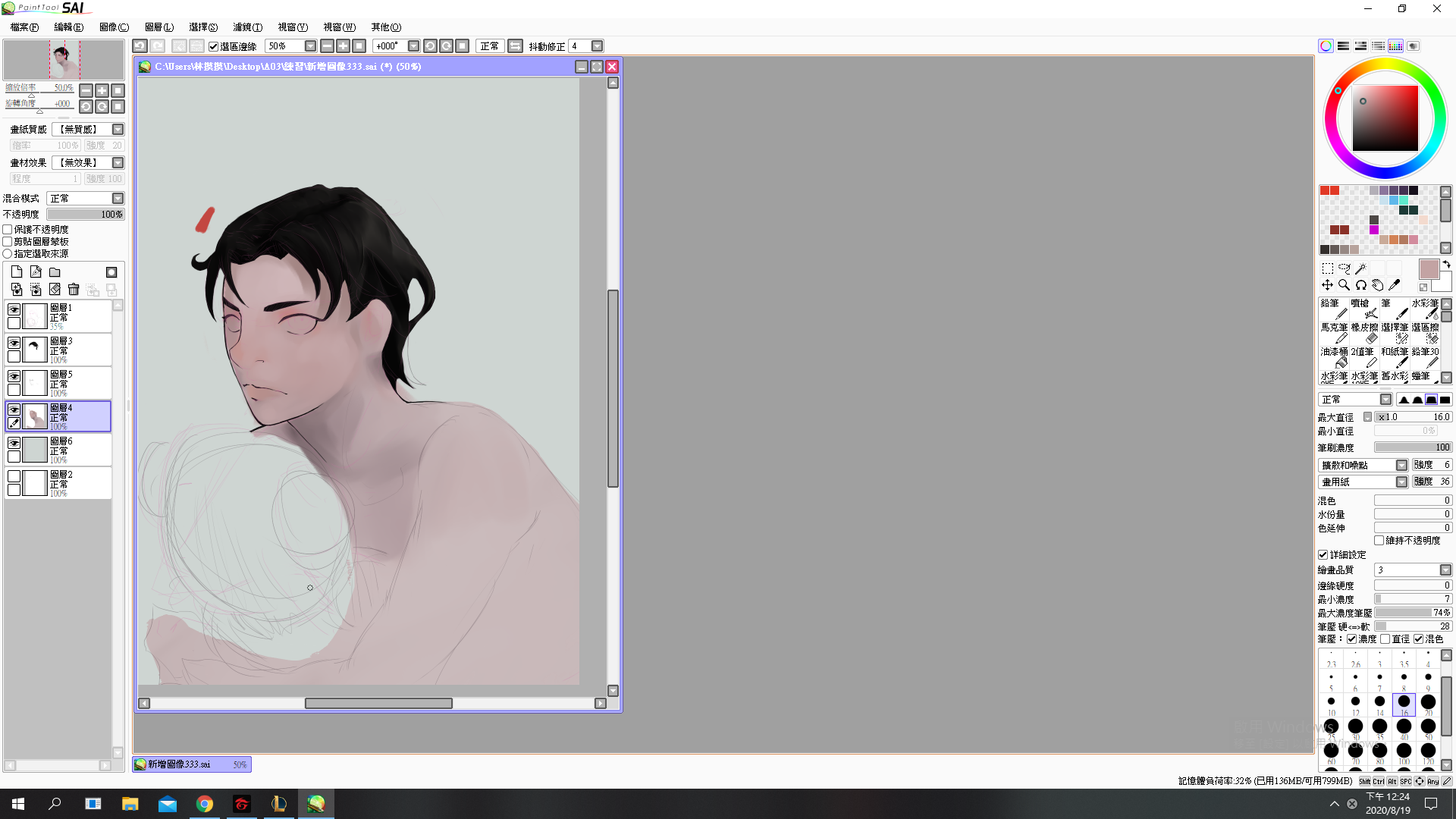Viewport: 1456px width, 819px height.
Task: Open the 檔案 File menu
Action: point(24,27)
